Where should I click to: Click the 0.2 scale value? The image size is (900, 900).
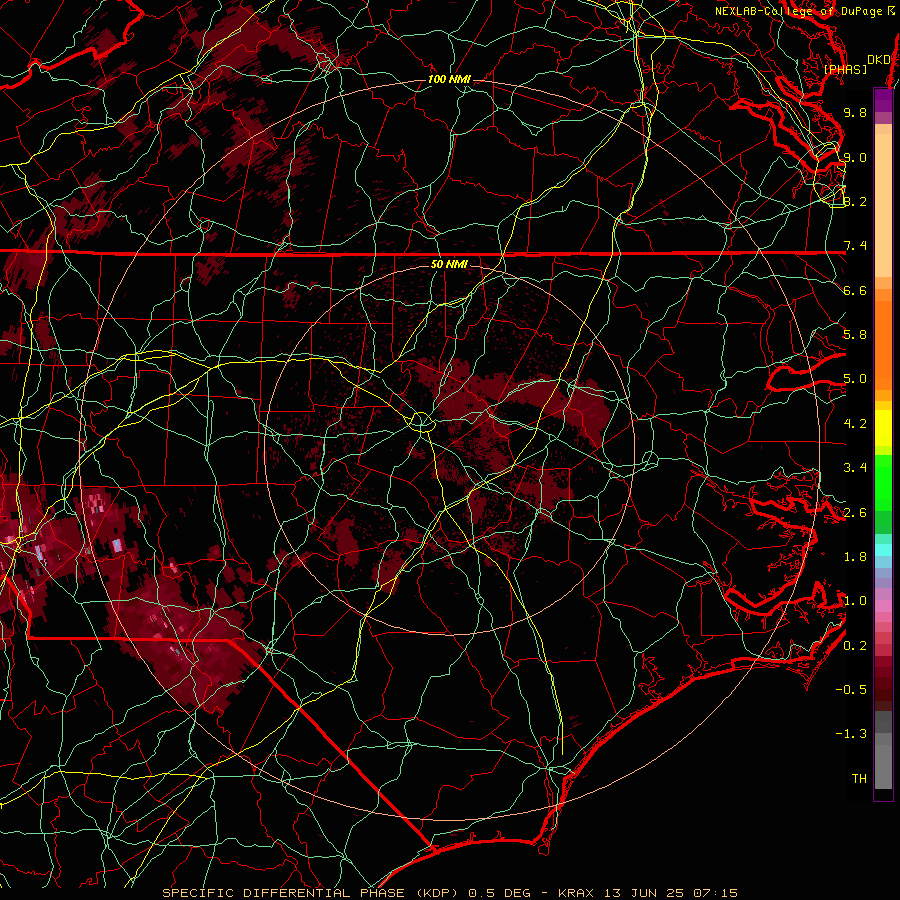[855, 646]
